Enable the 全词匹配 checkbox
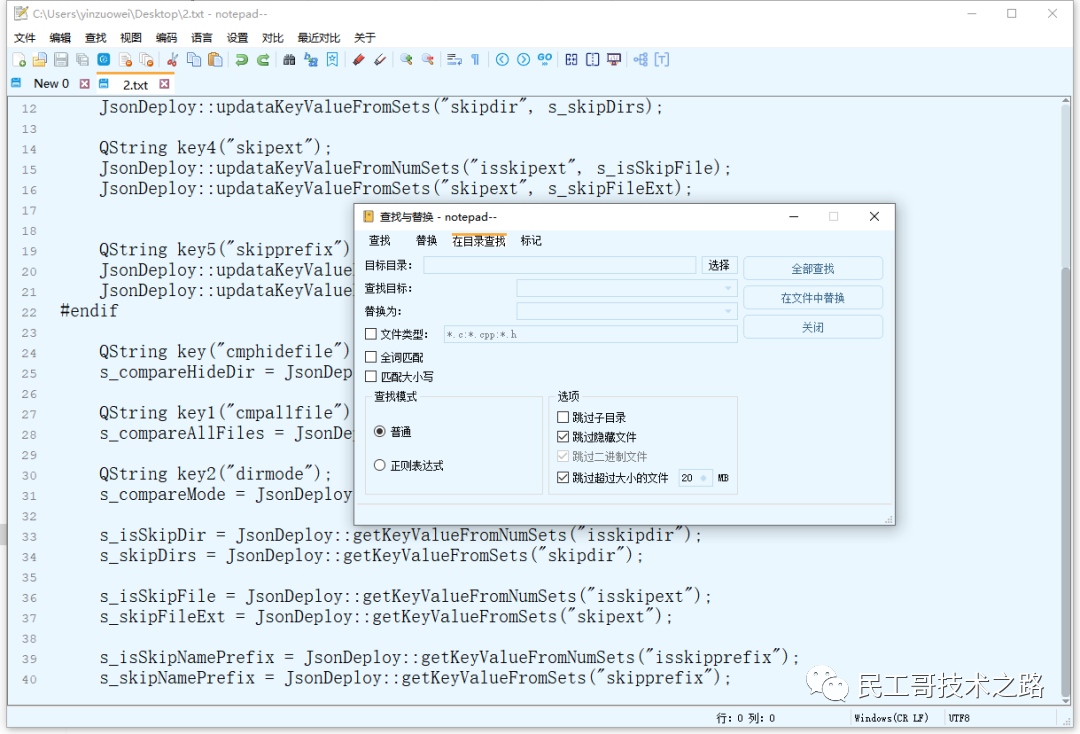Screen dimensions: 1080x734 pyautogui.click(x=371, y=357)
